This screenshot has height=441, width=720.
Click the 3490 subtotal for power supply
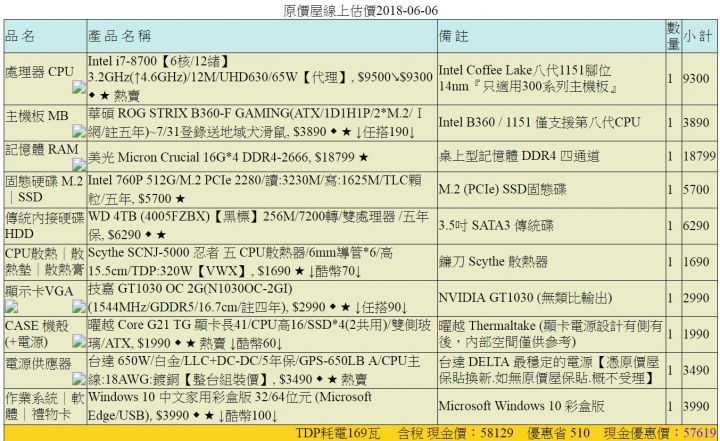pyautogui.click(x=696, y=370)
